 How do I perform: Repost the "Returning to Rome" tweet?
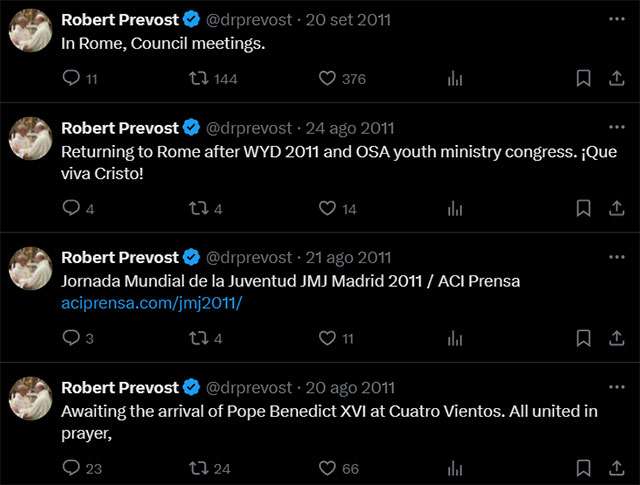pyautogui.click(x=199, y=208)
